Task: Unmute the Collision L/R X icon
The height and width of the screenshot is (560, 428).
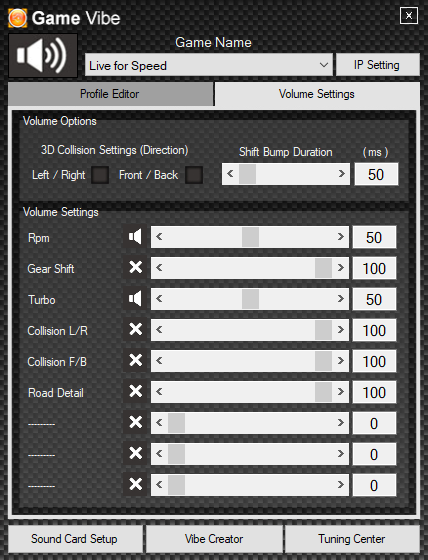Action: point(135,330)
